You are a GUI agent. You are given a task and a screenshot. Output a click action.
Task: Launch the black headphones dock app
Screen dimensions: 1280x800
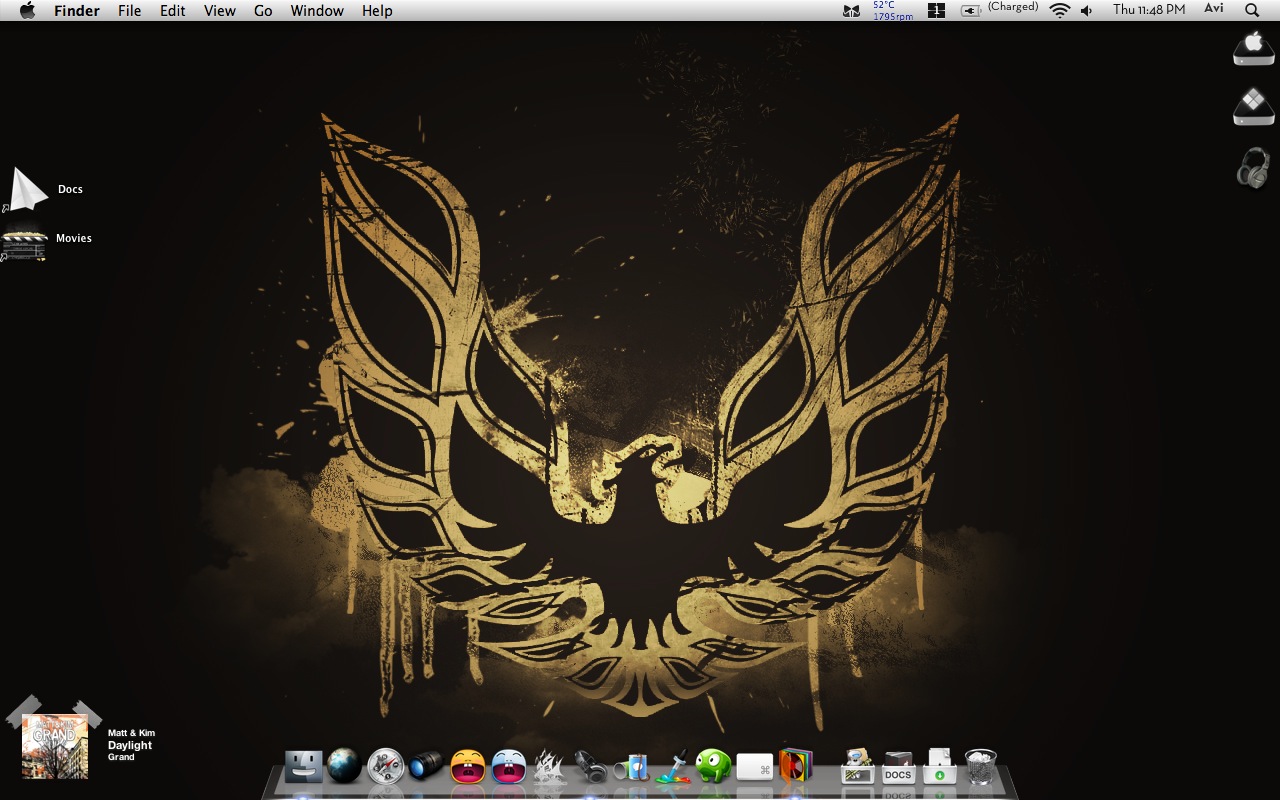tap(591, 767)
